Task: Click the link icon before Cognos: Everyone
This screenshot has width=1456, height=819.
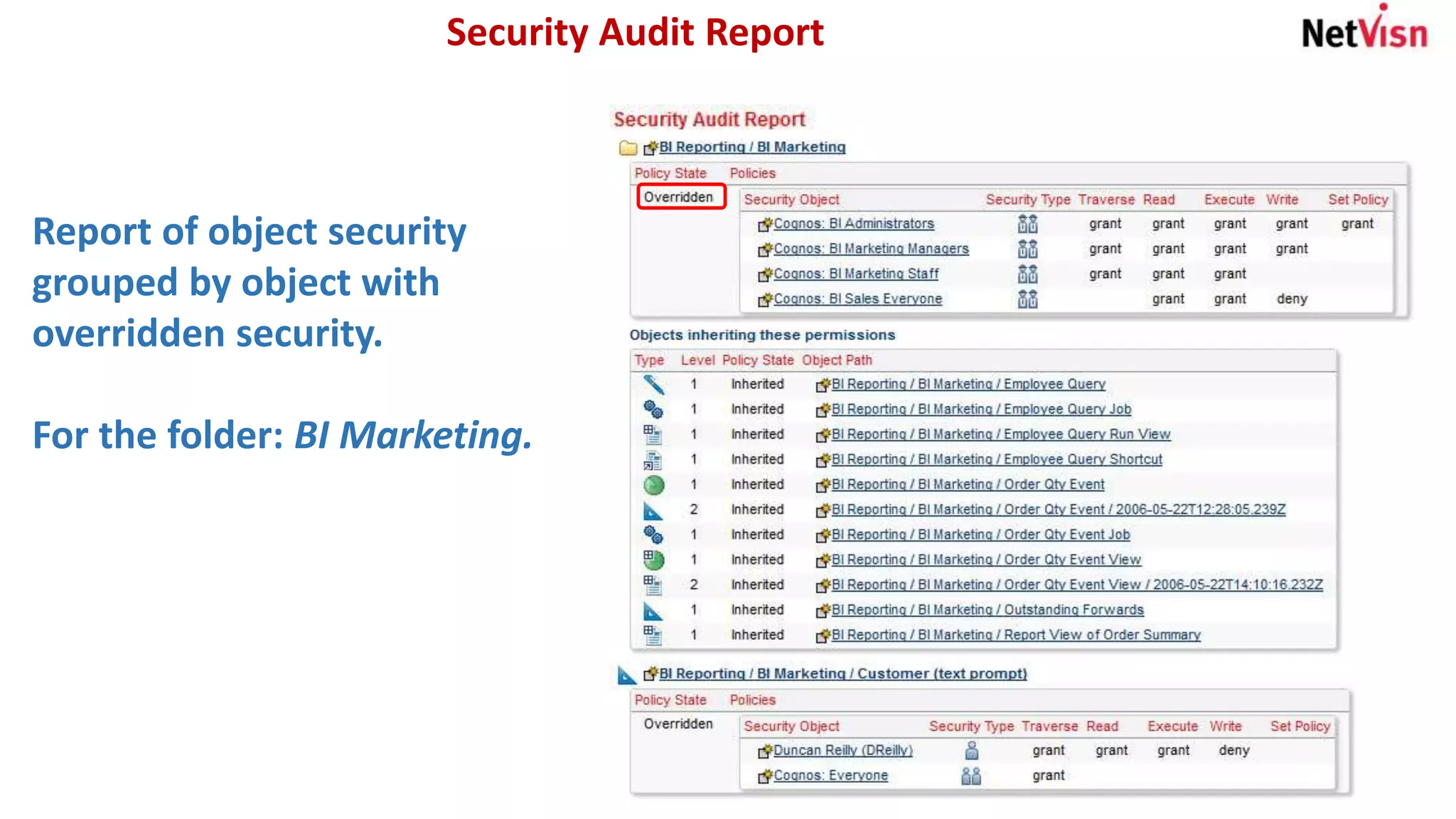Action: click(x=765, y=776)
